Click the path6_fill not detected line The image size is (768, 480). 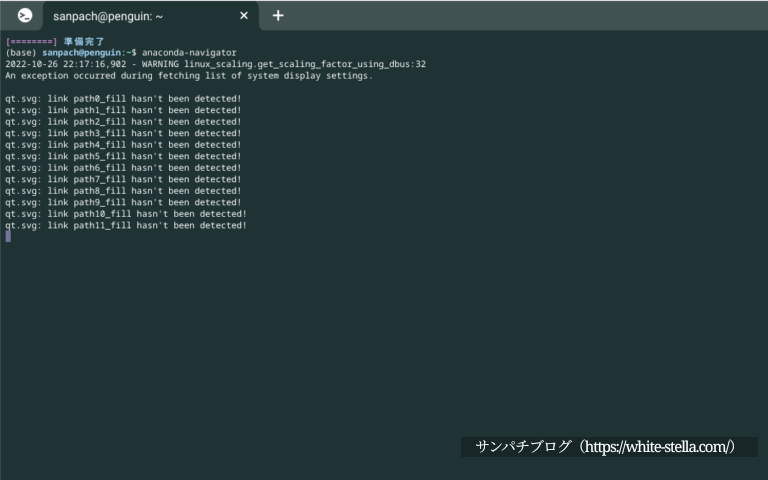click(123, 168)
